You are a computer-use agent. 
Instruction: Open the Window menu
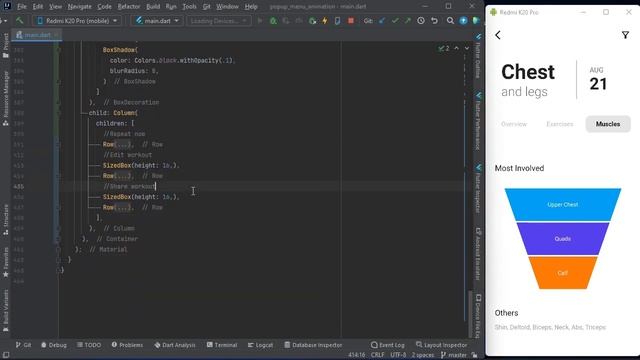click(x=227, y=7)
